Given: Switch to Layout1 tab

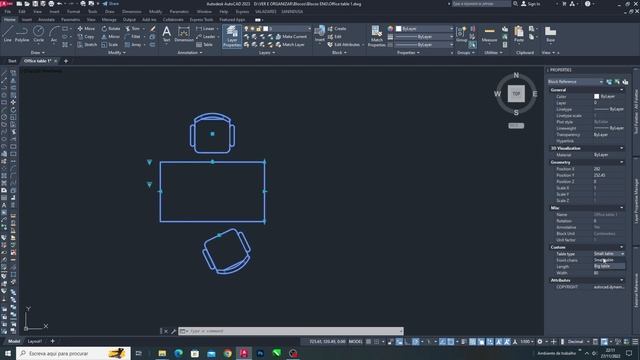Looking at the screenshot, I should [x=35, y=341].
